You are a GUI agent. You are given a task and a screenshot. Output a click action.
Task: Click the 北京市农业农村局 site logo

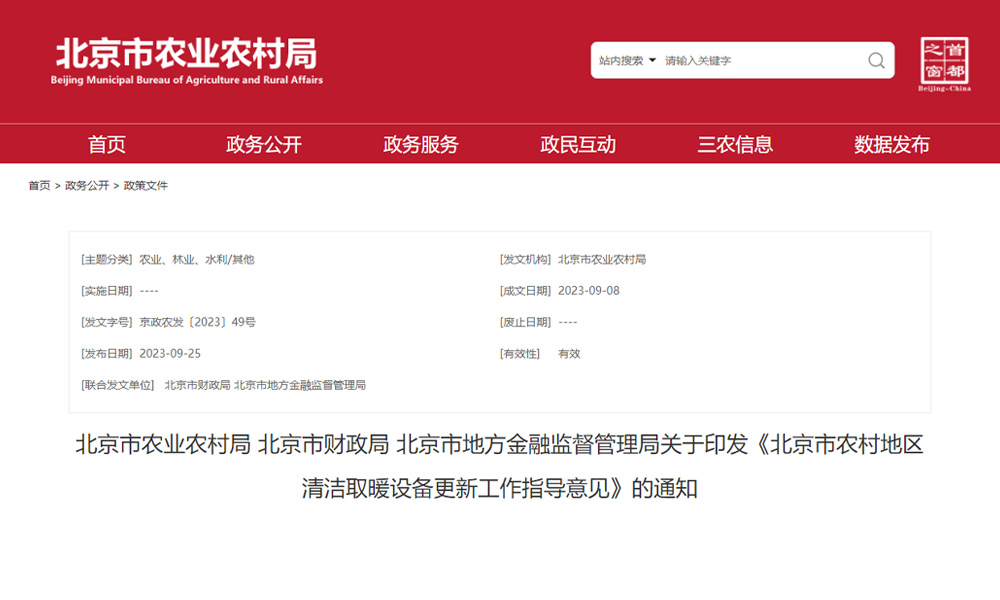(187, 62)
